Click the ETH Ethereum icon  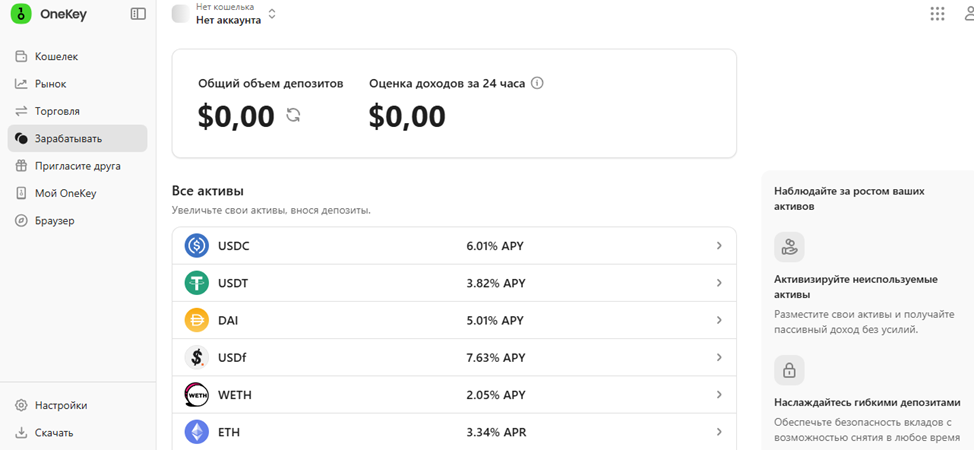197,432
